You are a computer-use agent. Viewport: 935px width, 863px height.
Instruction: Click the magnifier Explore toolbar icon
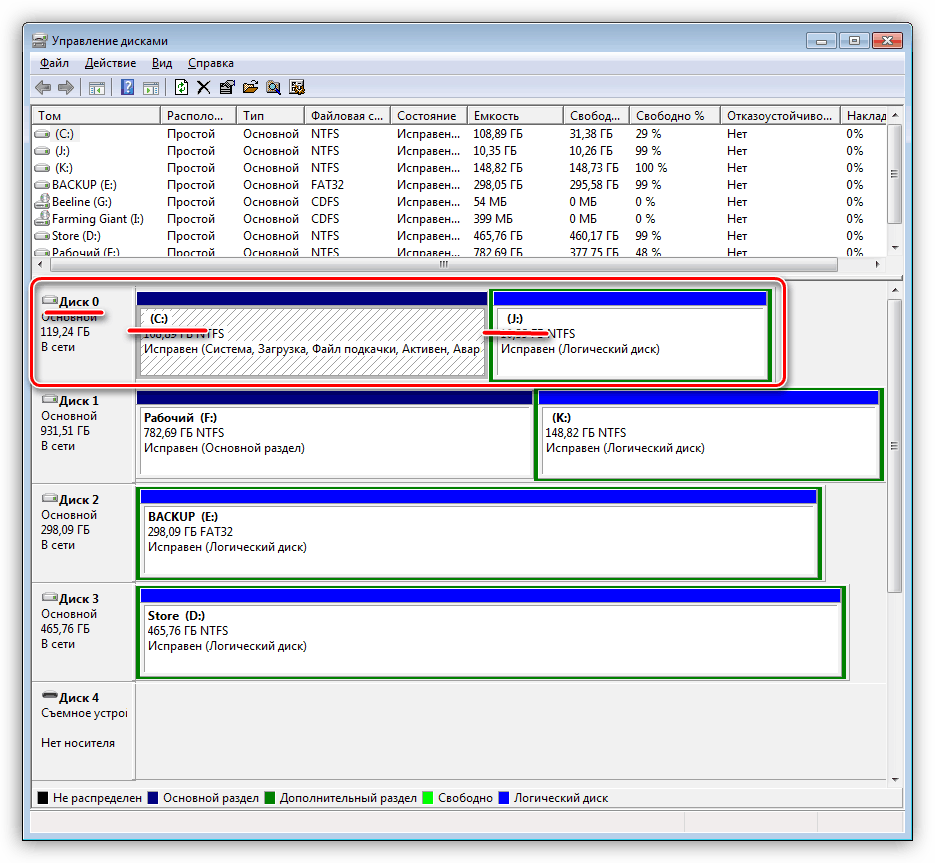click(274, 88)
